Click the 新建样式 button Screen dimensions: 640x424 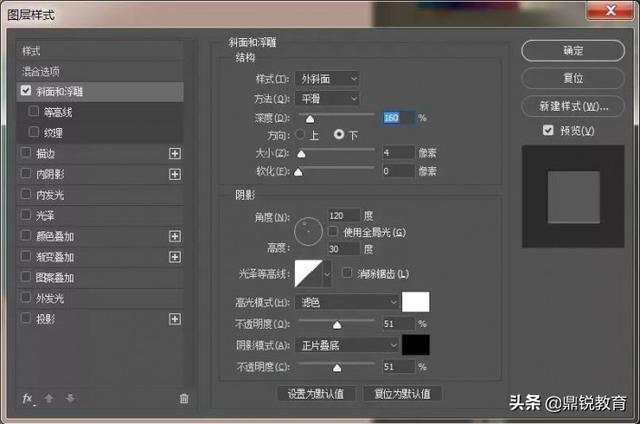tap(573, 106)
